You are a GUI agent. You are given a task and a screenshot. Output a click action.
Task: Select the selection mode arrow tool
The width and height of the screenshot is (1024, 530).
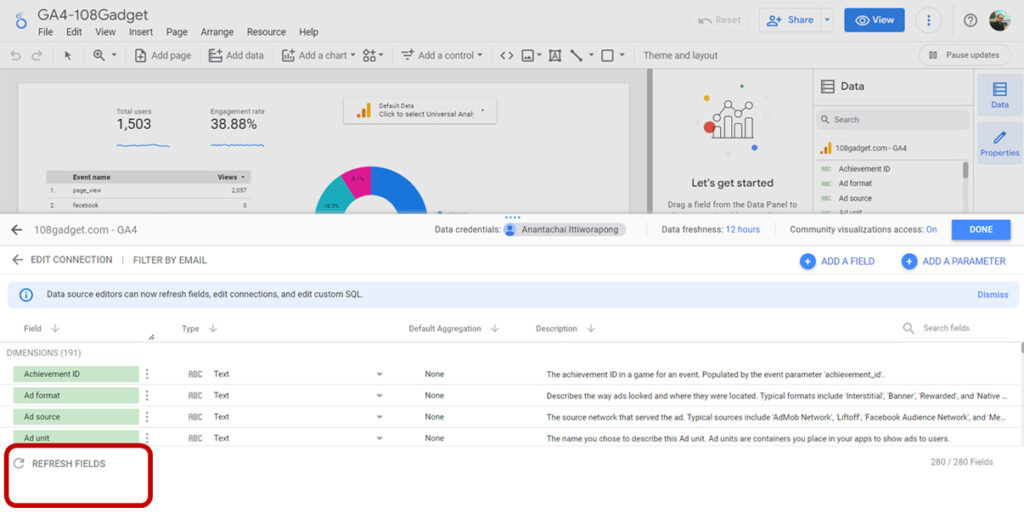tap(67, 55)
